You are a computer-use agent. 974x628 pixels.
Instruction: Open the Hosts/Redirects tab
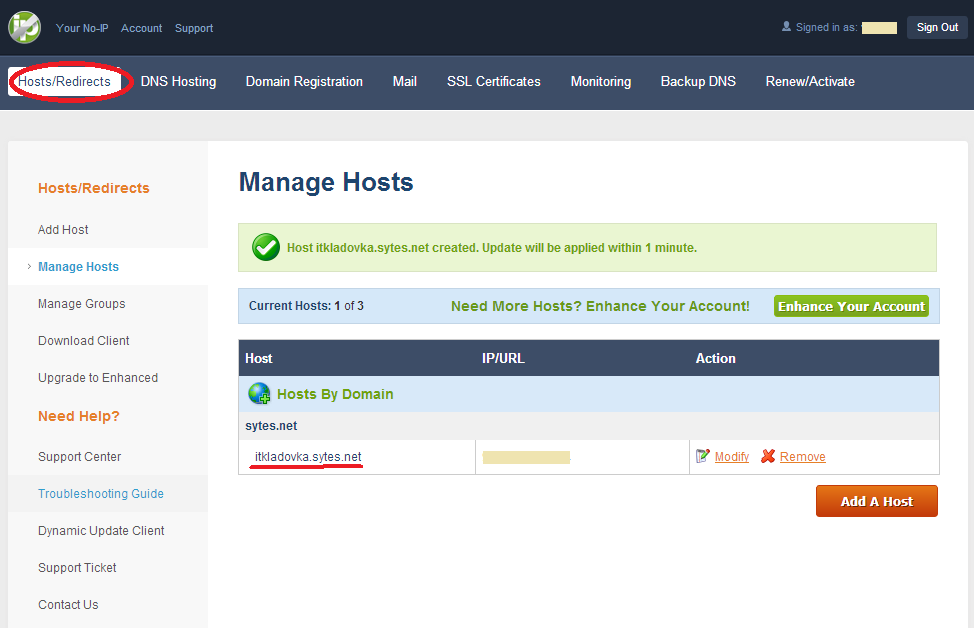(x=65, y=81)
